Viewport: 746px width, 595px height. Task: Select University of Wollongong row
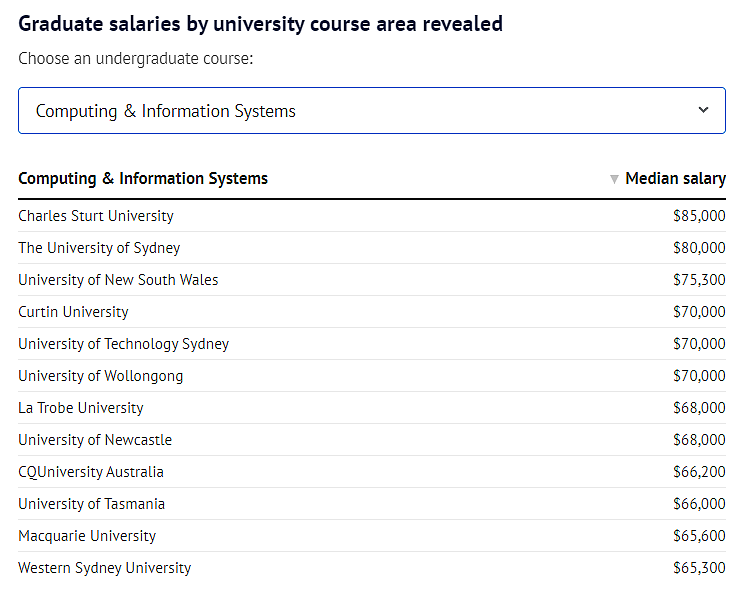coord(372,376)
